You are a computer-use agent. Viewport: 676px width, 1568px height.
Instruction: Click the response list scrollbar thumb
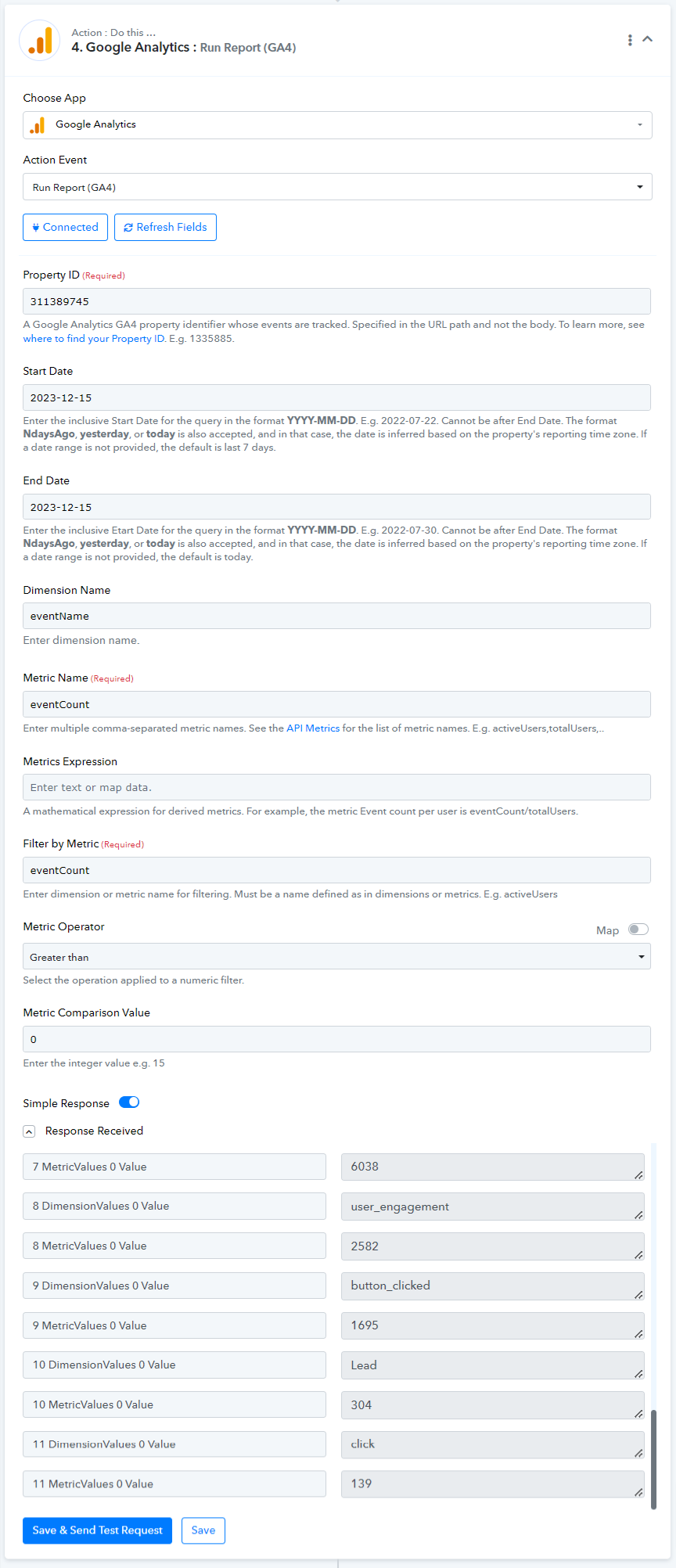(653, 1458)
